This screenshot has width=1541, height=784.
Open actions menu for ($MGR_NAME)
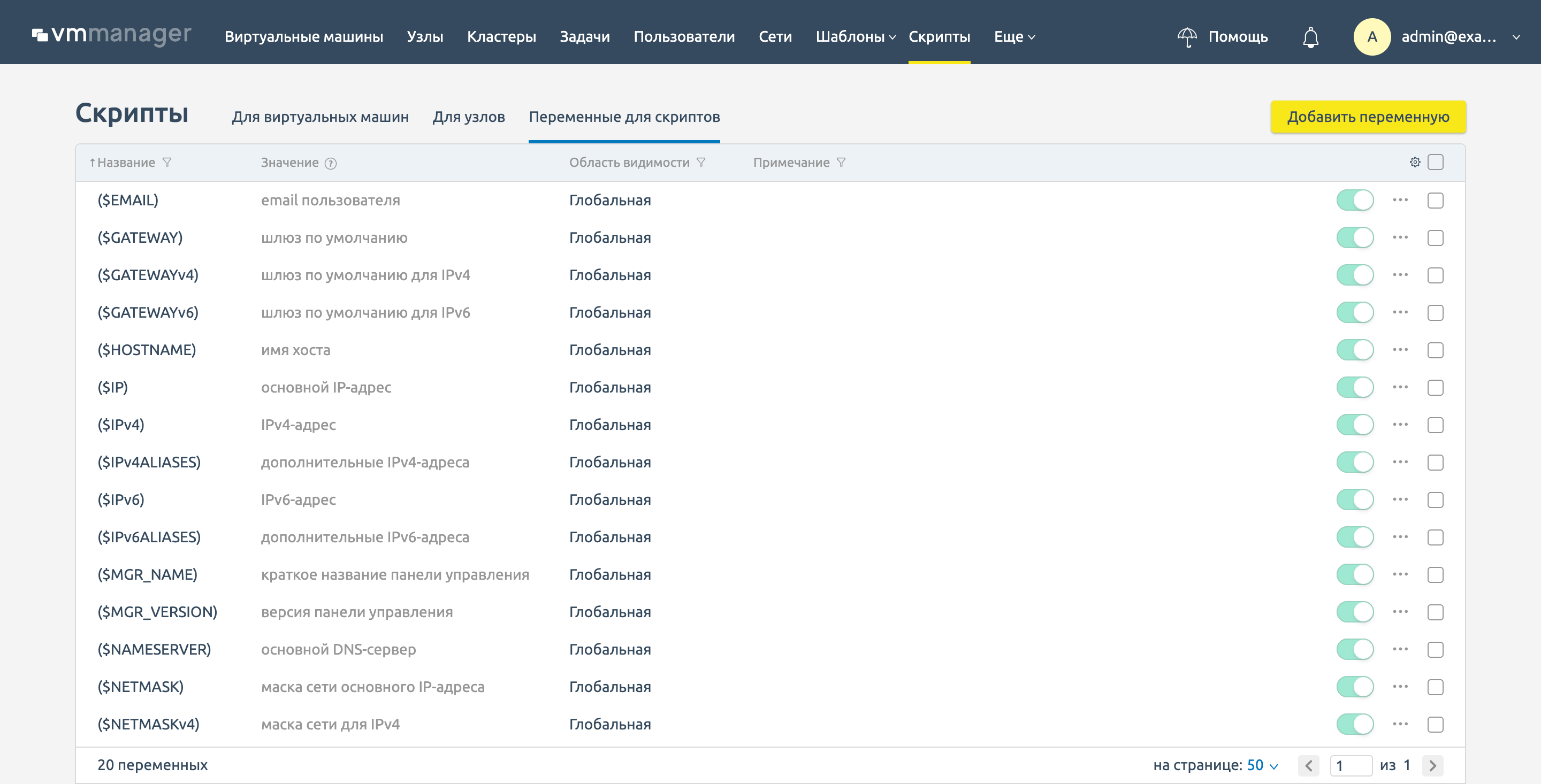click(1400, 575)
